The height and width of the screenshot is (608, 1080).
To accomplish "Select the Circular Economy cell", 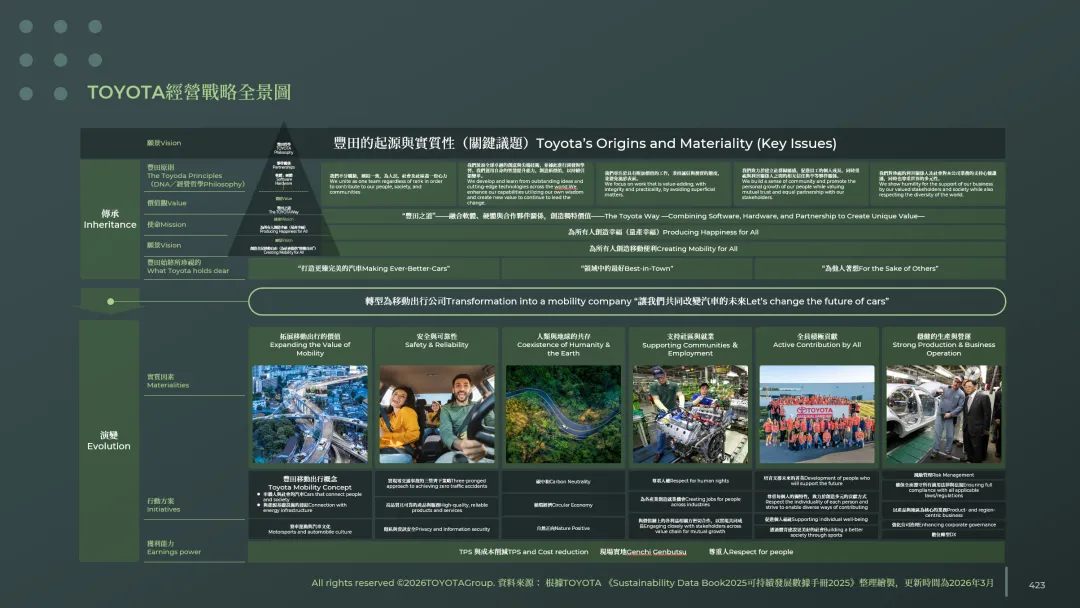I will 563,505.
